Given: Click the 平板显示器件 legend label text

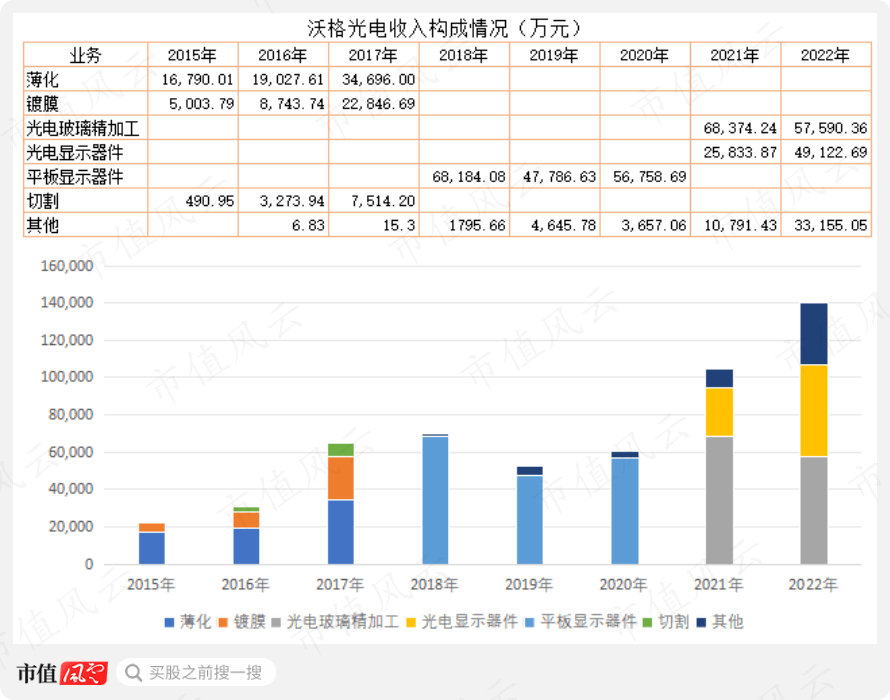Looking at the screenshot, I should pyautogui.click(x=588, y=622).
